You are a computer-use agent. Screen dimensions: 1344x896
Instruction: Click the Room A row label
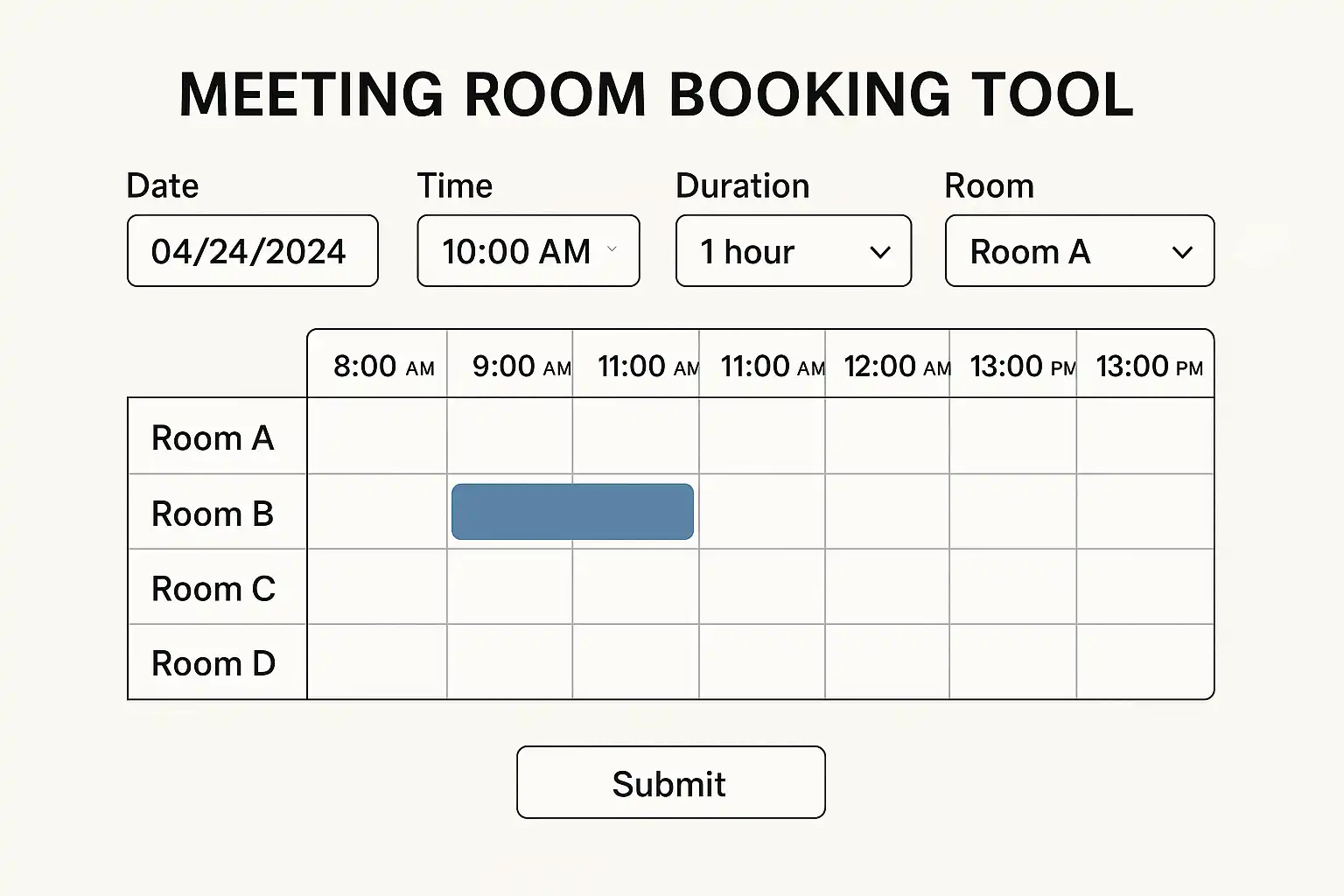coord(213,437)
